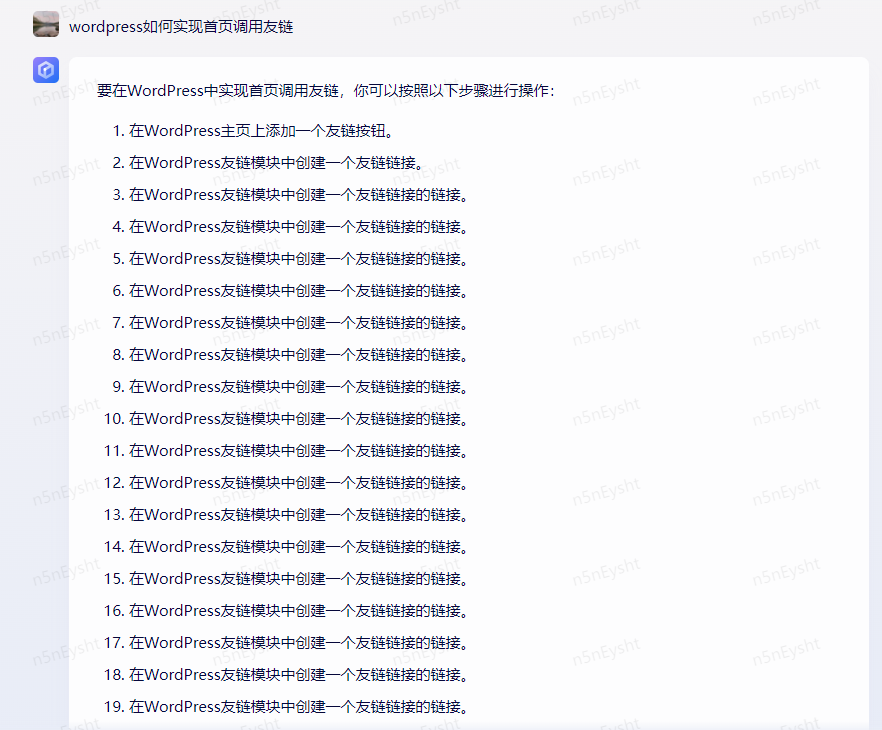
Task: Click the text of list item 18
Action: click(298, 675)
